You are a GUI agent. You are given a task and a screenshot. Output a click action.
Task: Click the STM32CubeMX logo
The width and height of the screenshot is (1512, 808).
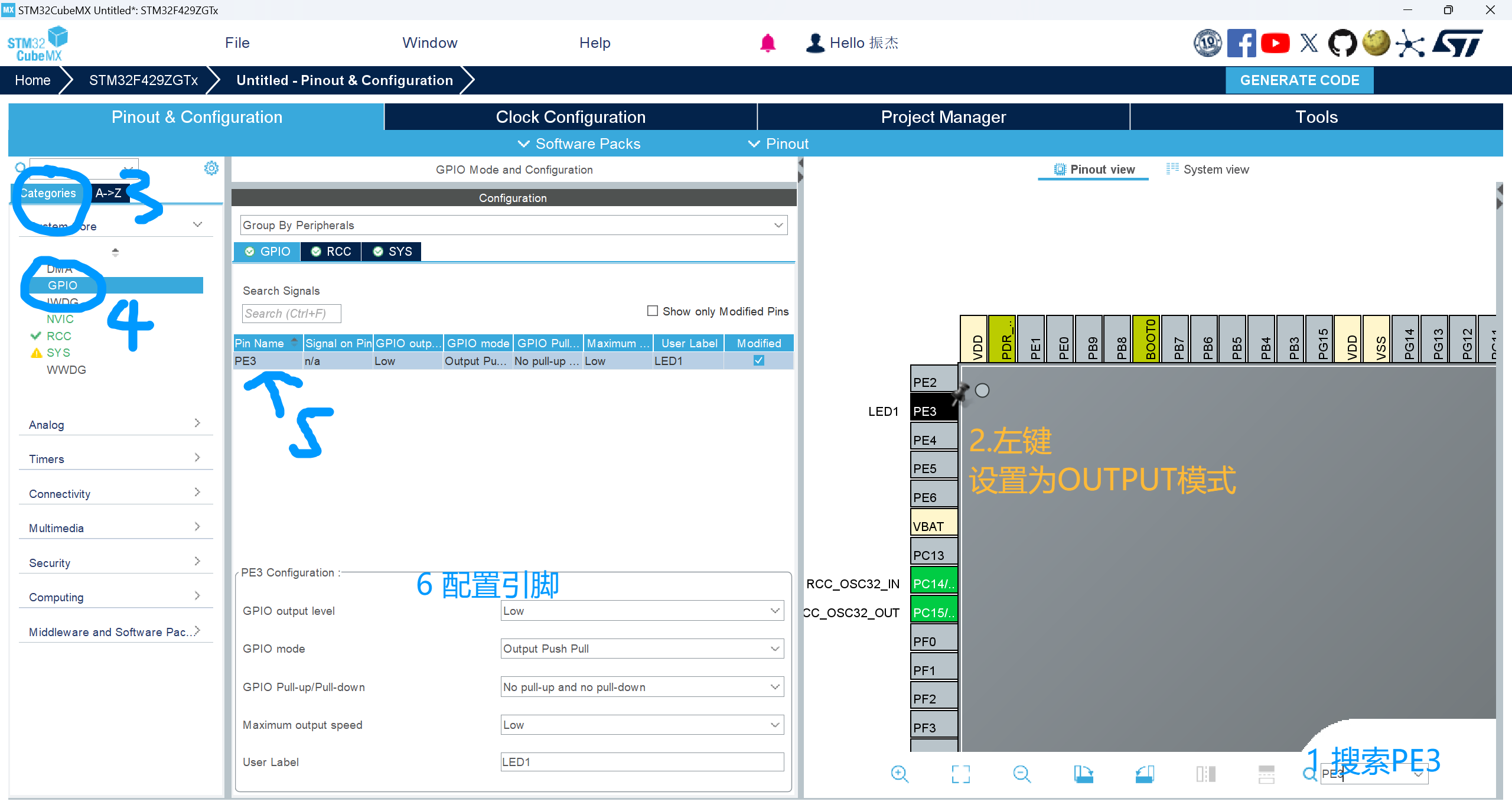coord(38,44)
